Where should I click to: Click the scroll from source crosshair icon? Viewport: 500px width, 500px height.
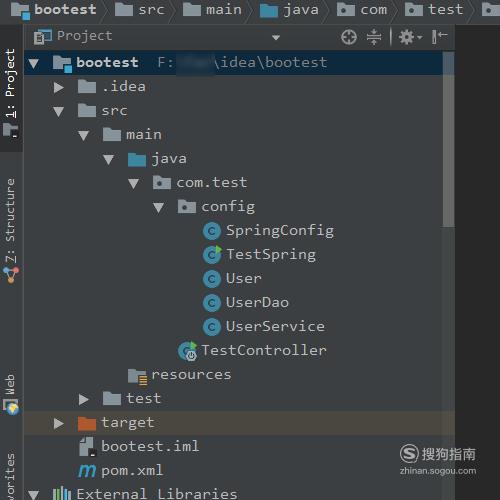349,37
